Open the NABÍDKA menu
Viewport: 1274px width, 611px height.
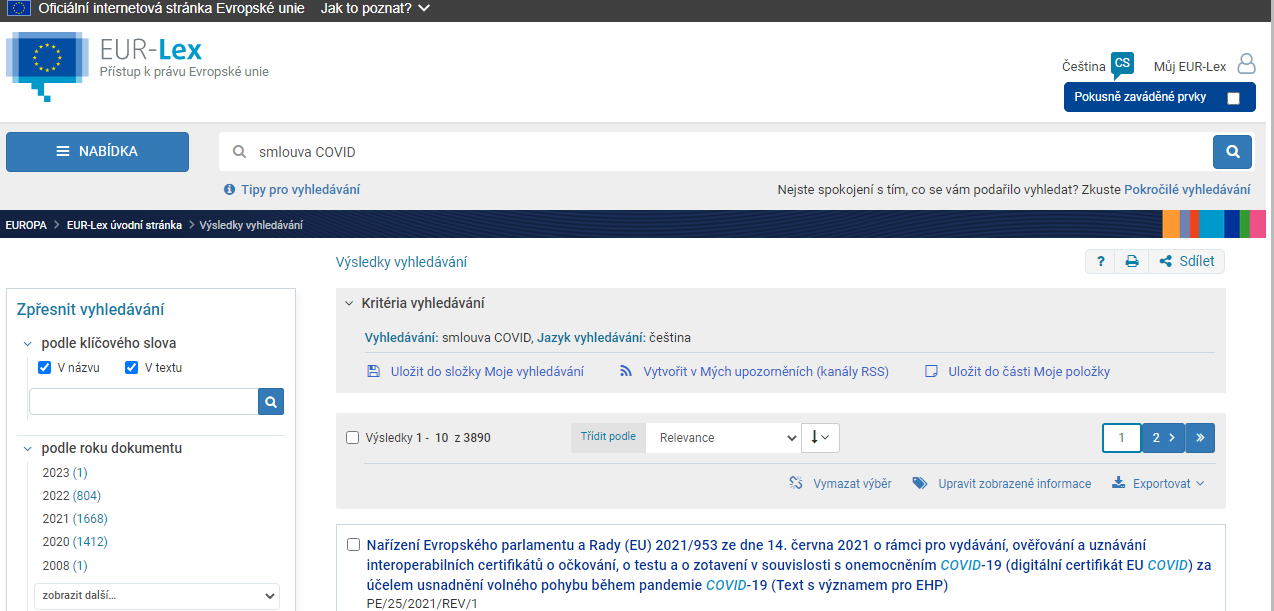point(97,152)
